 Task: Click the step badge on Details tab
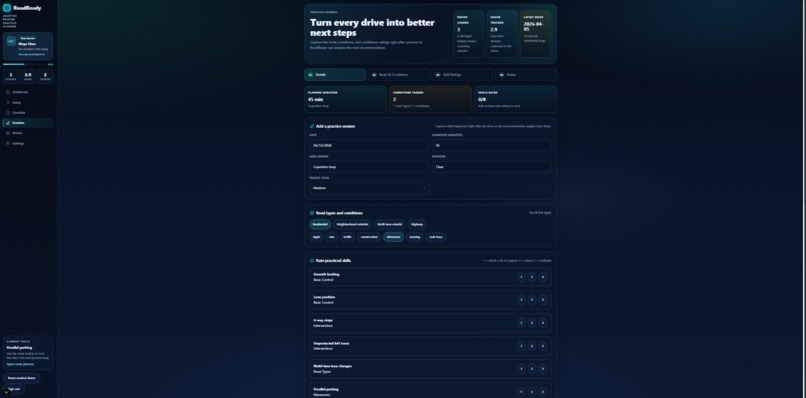(x=310, y=75)
